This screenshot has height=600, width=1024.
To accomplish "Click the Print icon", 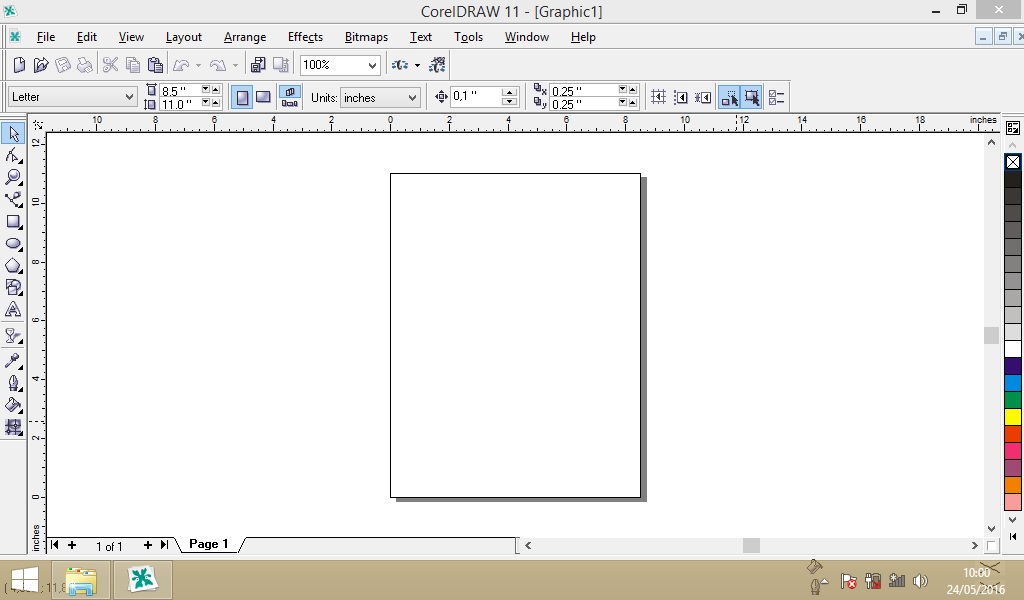I will (85, 65).
